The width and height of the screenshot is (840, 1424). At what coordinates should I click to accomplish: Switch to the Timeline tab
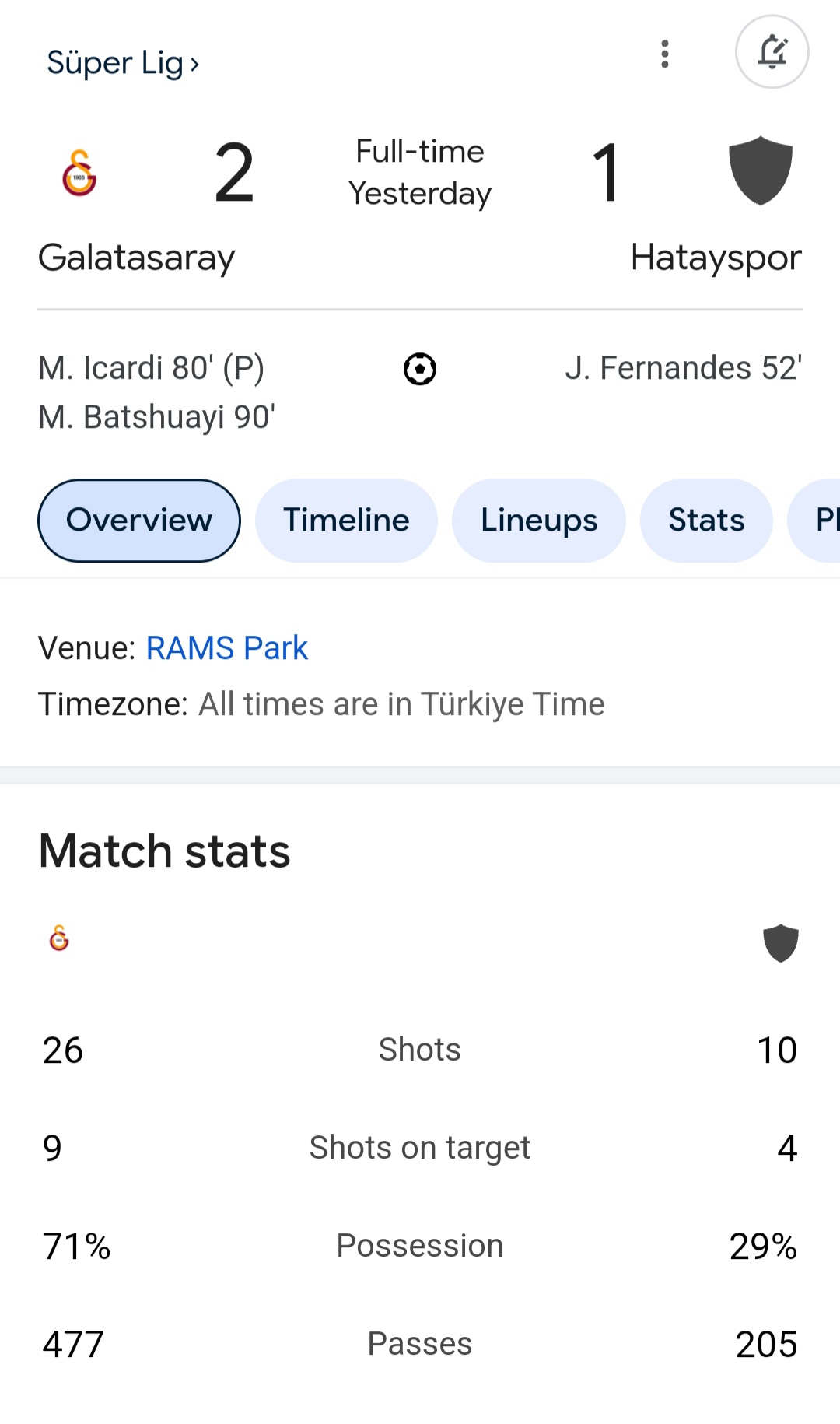(x=346, y=520)
